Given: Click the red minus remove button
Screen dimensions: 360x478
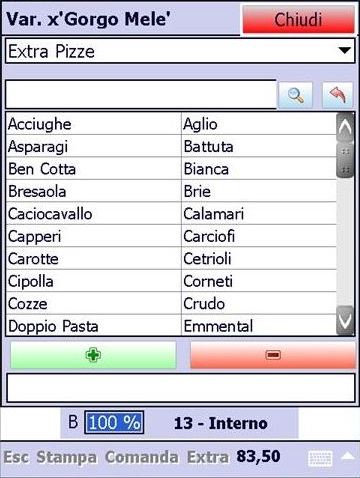Looking at the screenshot, I should pos(273,355).
